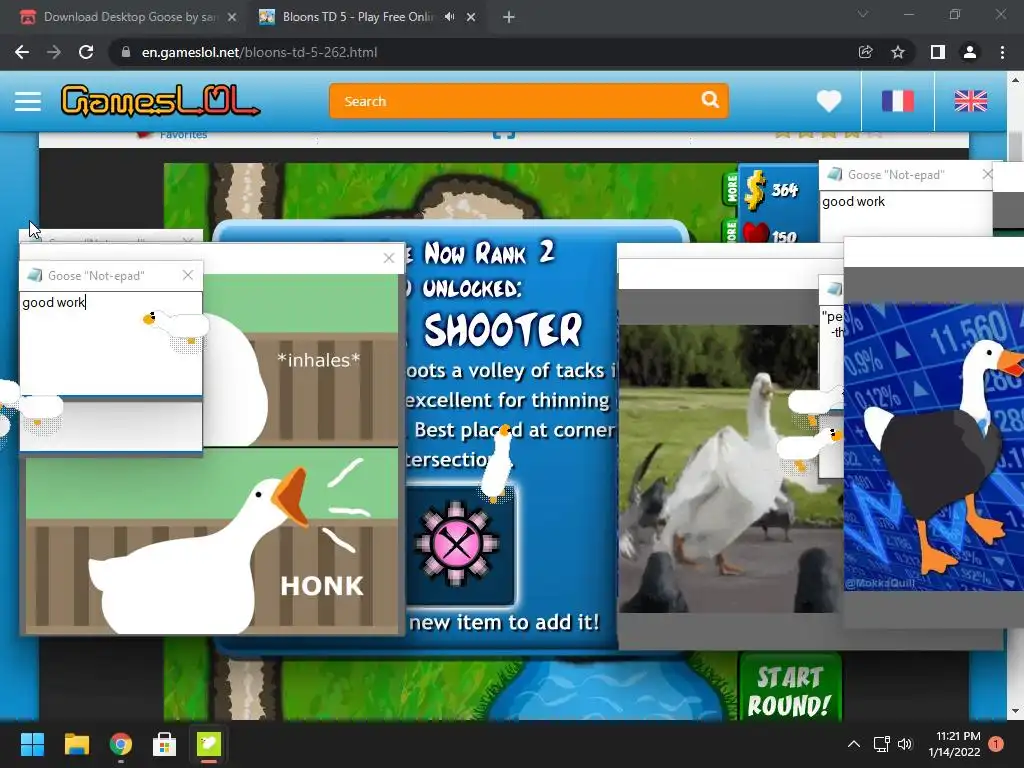
Task: Open File Explorer from the taskbar
Action: point(76,744)
